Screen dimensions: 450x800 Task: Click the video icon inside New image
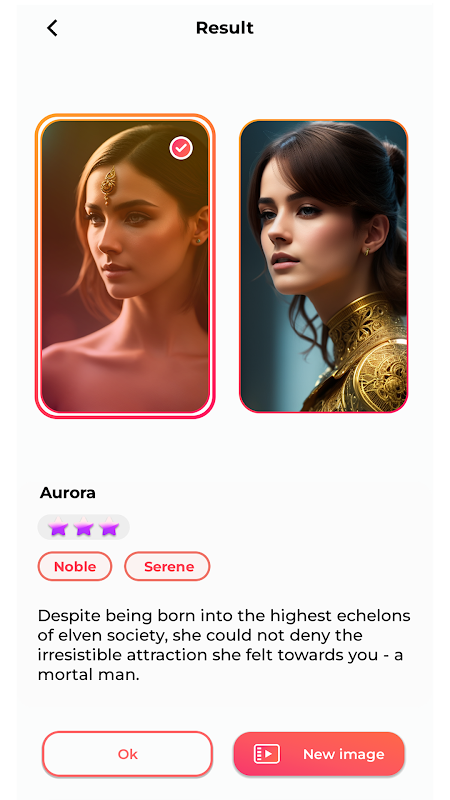pyautogui.click(x=267, y=754)
